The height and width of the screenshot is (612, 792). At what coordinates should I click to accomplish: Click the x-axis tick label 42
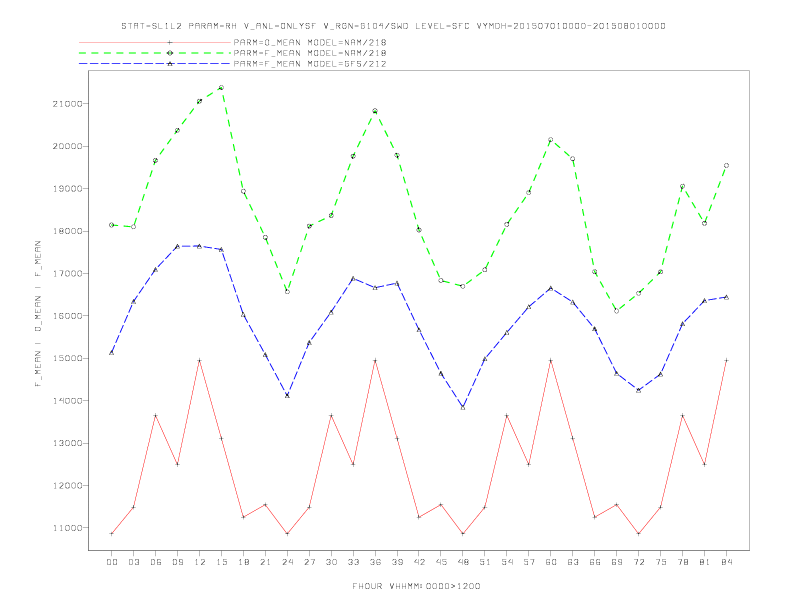[x=419, y=562]
